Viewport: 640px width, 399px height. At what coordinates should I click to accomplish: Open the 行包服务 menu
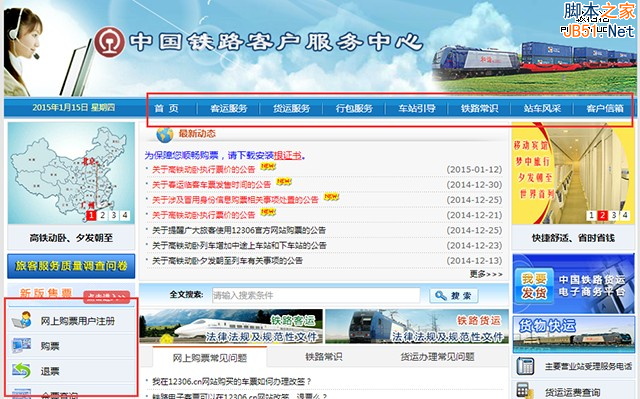[x=354, y=109]
